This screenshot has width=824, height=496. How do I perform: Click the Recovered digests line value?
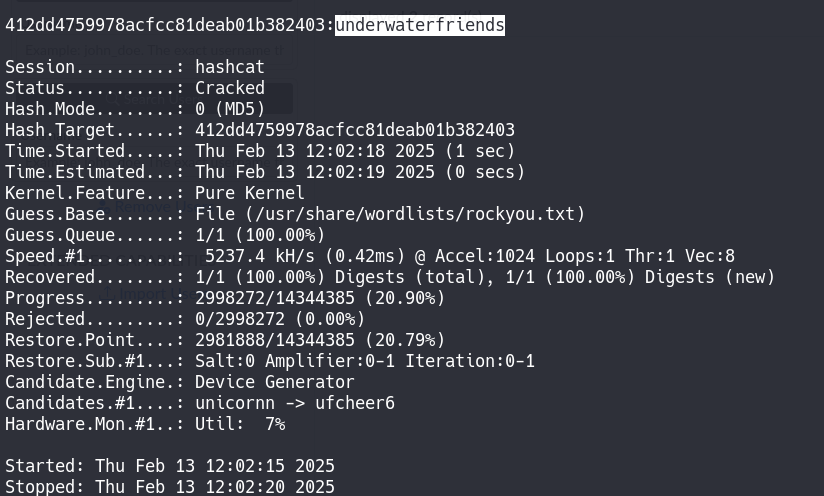tap(484, 277)
